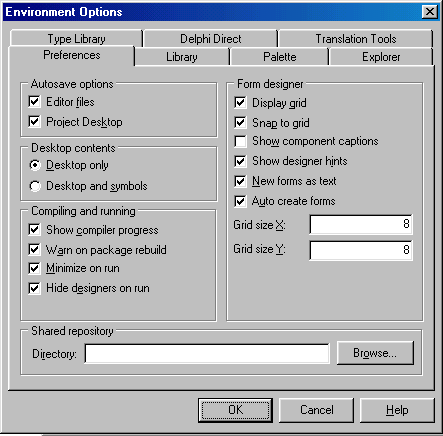This screenshot has height=436, width=443.
Task: Open the Palette tab
Action: point(280,57)
